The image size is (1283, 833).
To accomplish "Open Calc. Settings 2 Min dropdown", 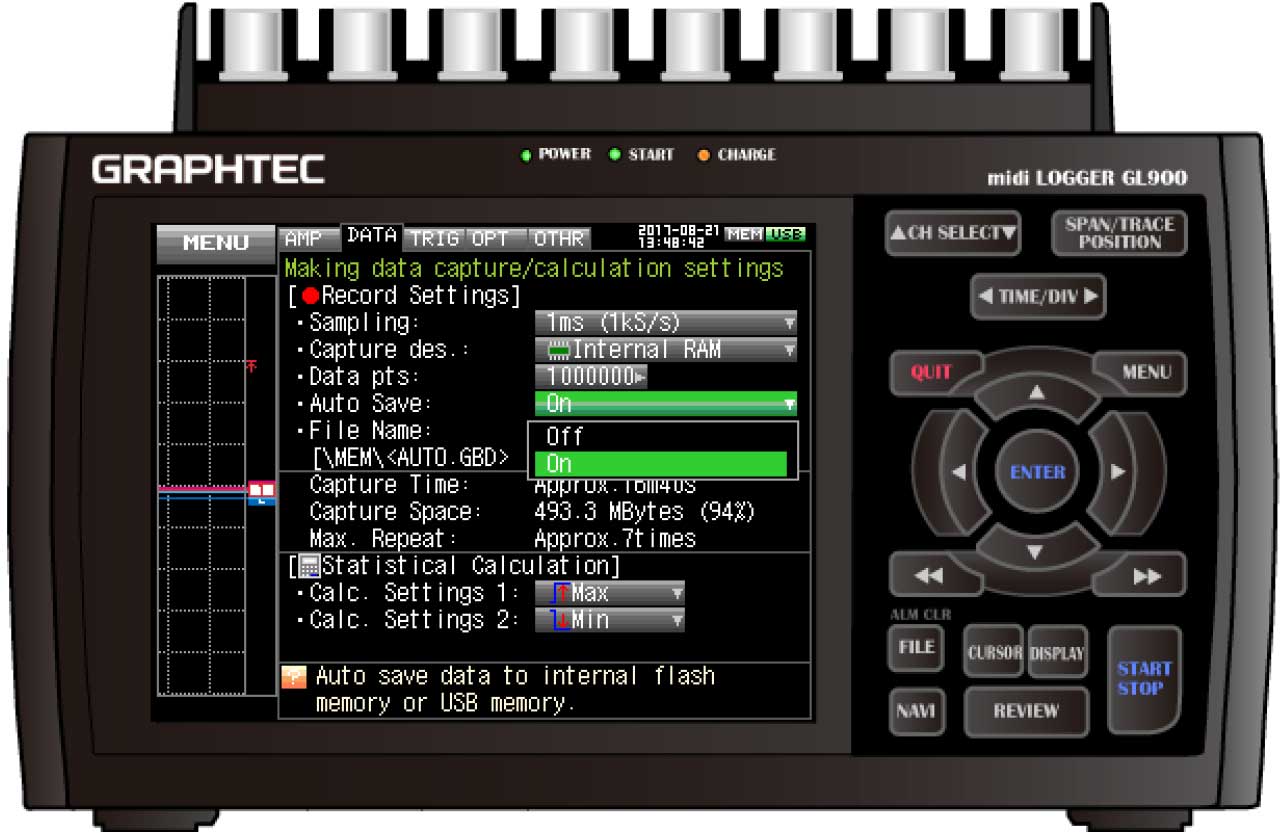I will [x=609, y=620].
